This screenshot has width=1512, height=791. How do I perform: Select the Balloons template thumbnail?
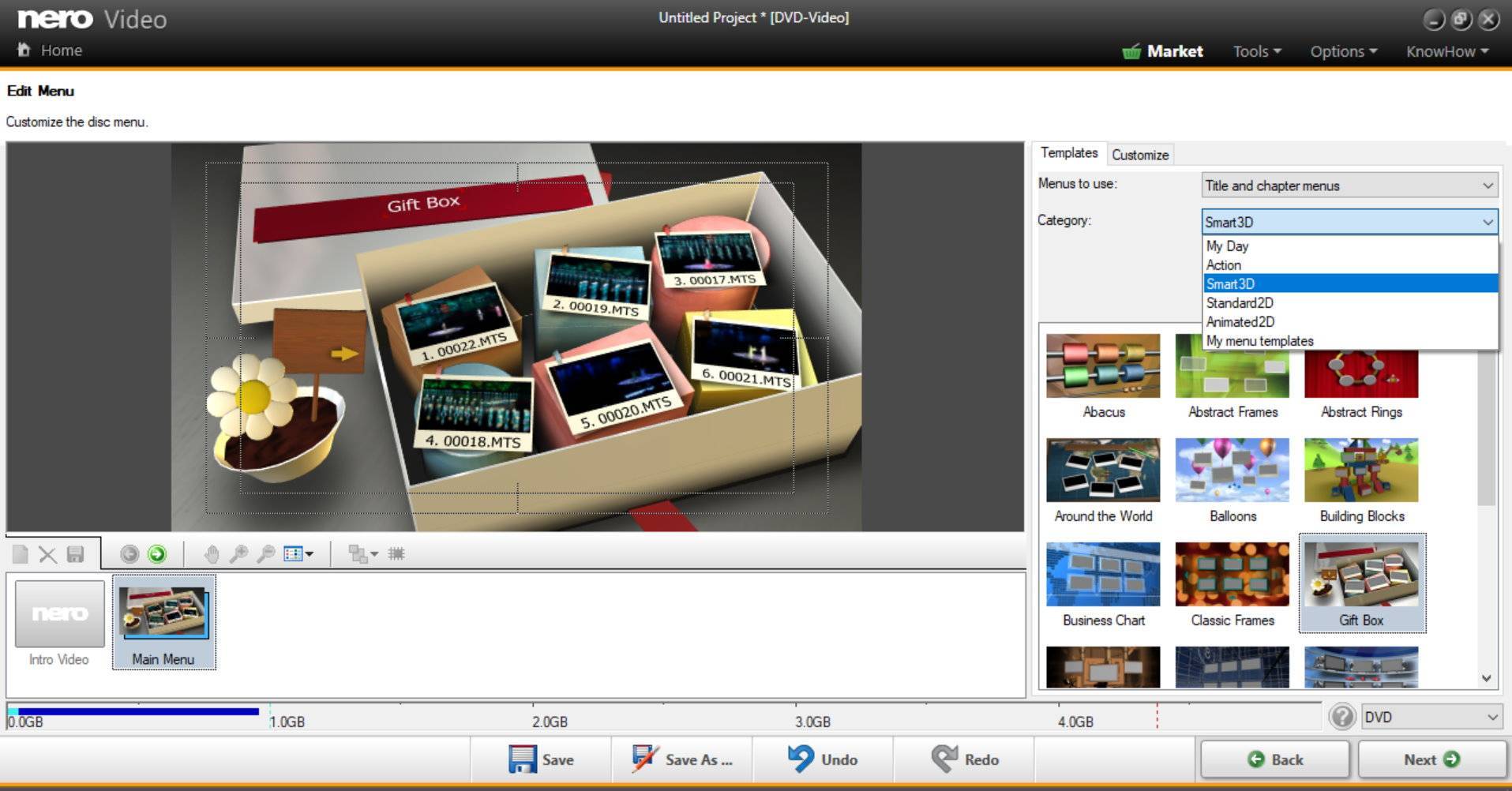point(1232,471)
